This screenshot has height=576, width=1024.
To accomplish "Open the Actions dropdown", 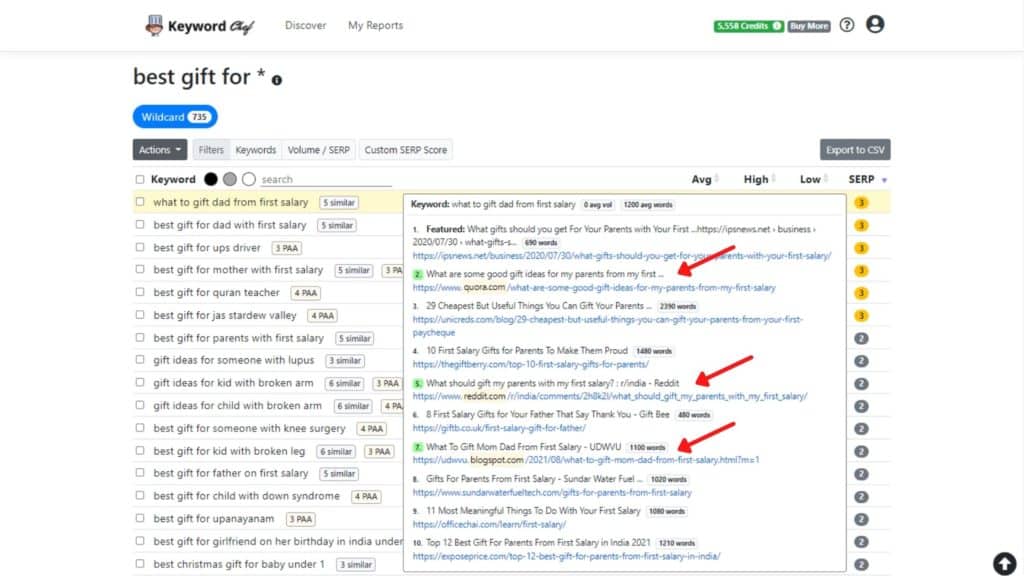I will 159,150.
